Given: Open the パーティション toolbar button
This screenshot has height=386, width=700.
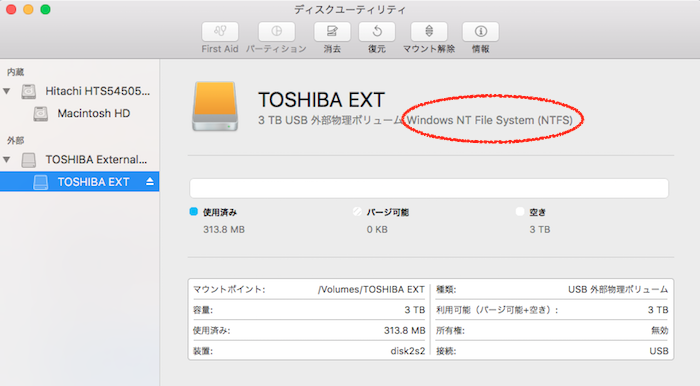Looking at the screenshot, I should pyautogui.click(x=276, y=32).
